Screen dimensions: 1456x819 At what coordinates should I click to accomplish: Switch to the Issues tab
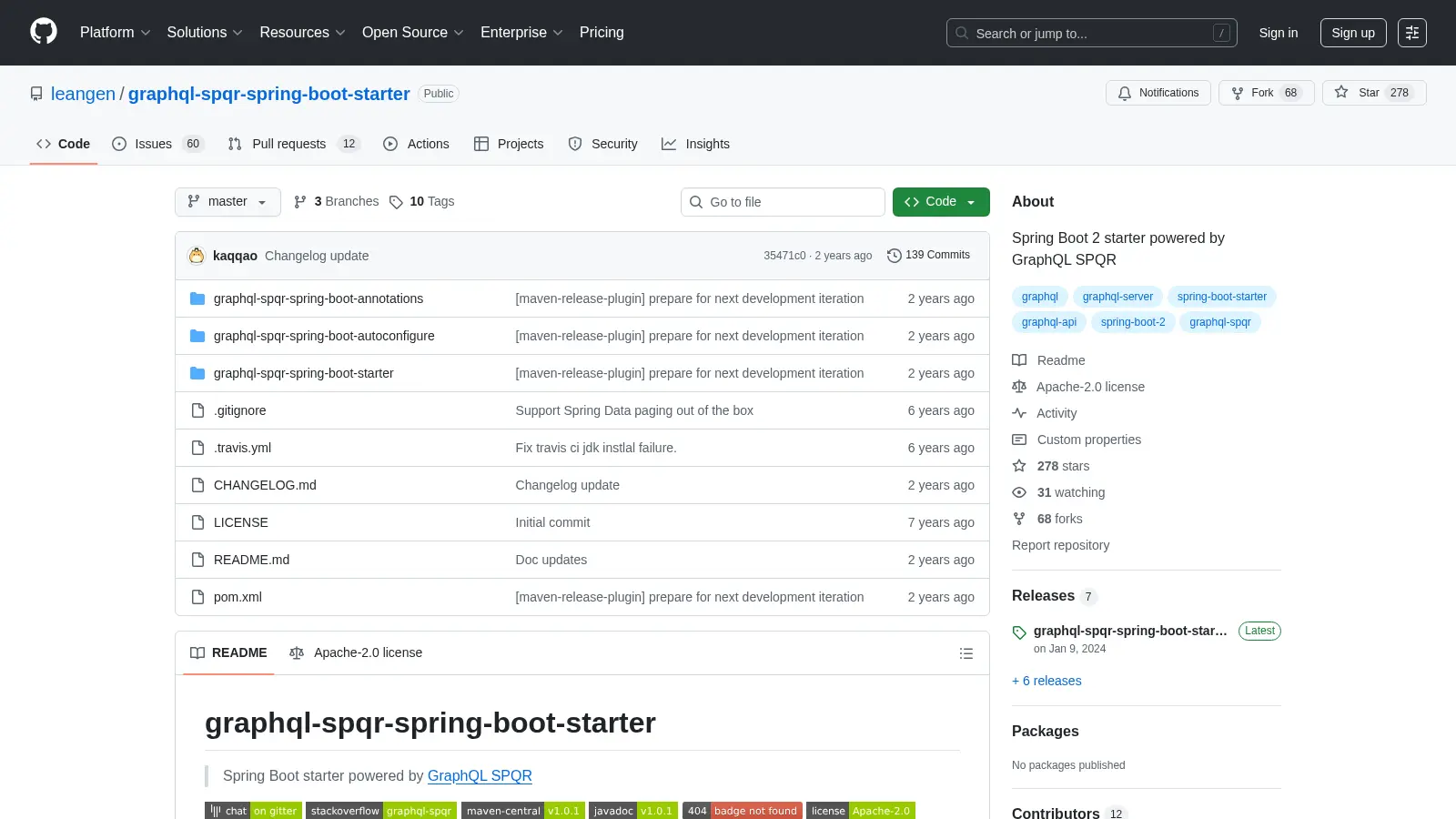158,144
